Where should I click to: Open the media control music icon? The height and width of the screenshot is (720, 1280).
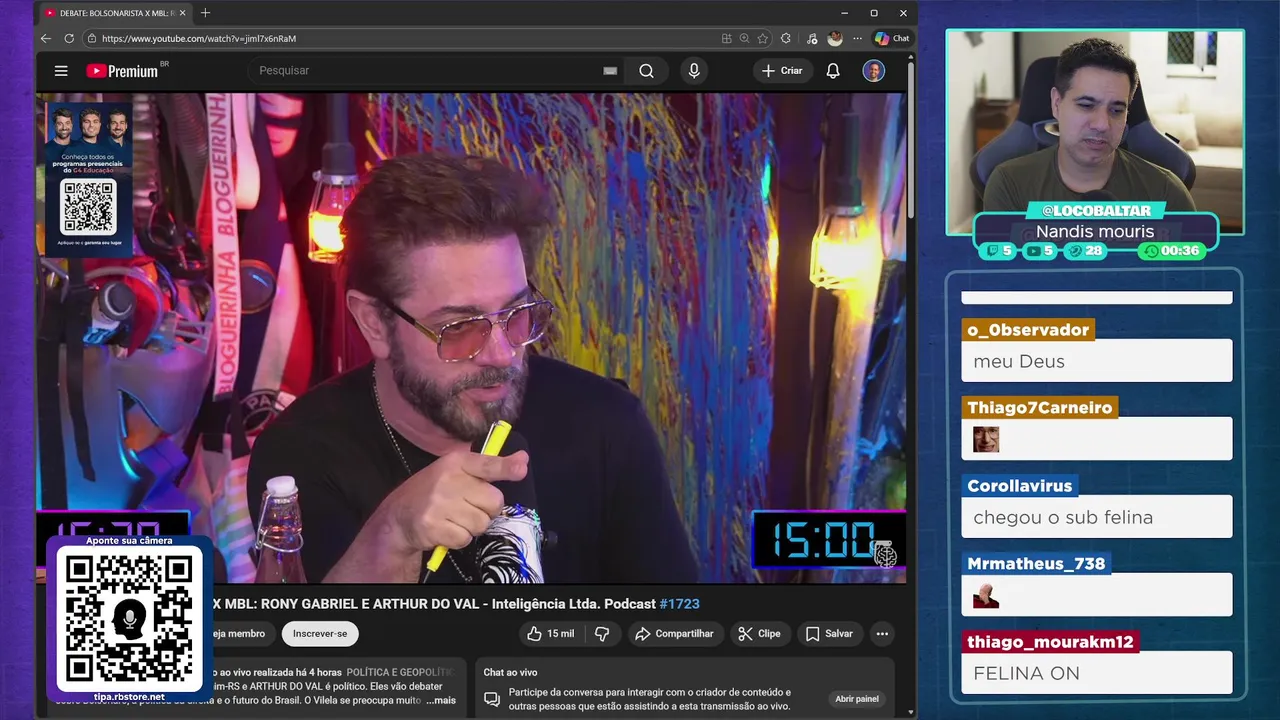(811, 38)
